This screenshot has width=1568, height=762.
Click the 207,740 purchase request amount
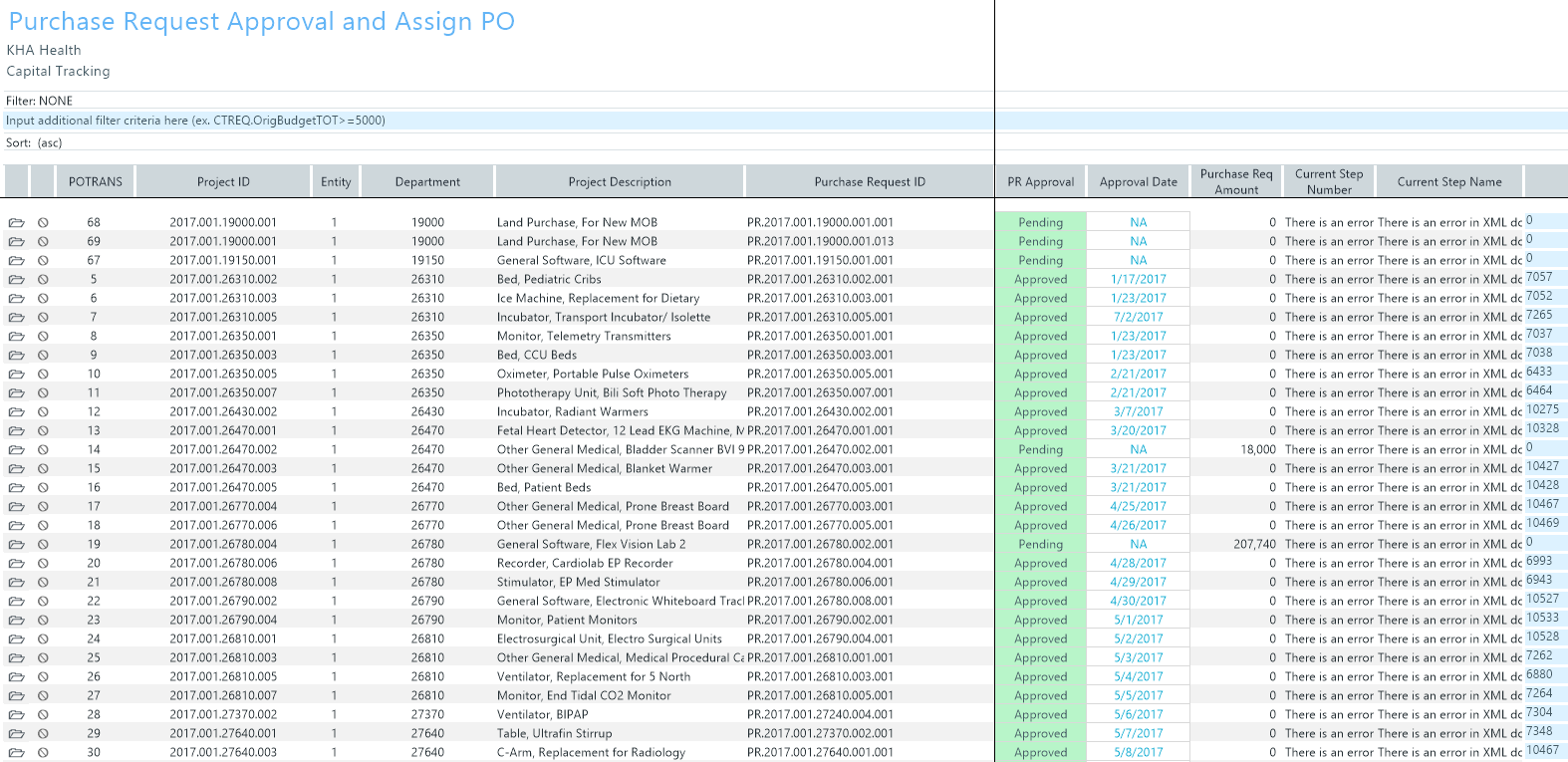(1254, 545)
